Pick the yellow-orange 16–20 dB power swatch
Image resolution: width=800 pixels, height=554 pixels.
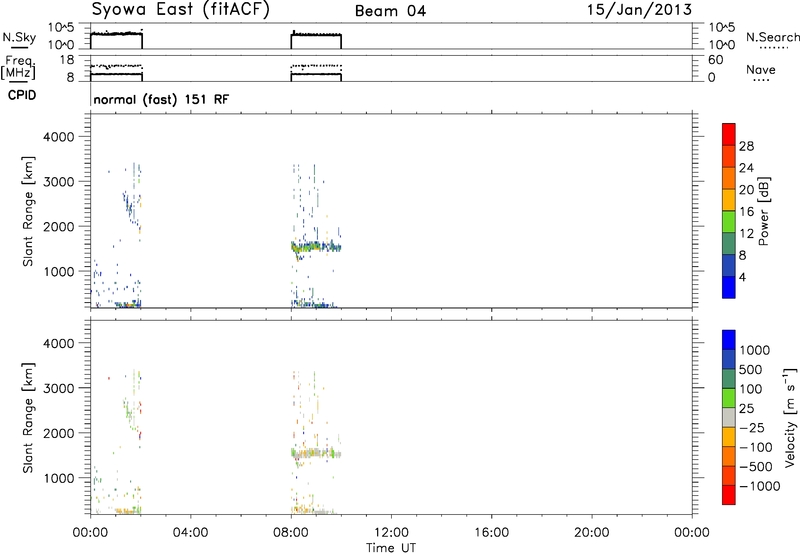coord(729,200)
